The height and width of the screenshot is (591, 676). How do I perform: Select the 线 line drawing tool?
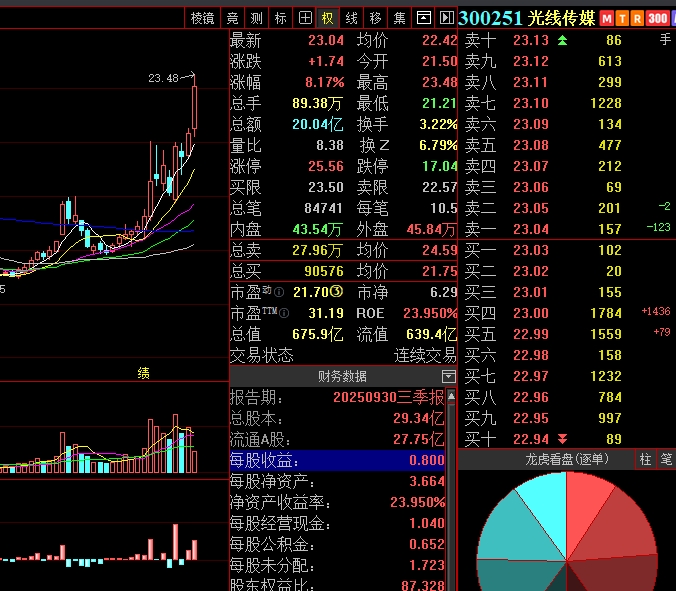click(x=351, y=18)
